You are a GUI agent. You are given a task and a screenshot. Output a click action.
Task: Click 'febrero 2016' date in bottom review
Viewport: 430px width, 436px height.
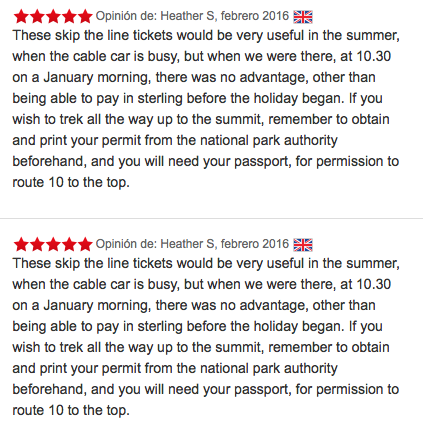click(x=255, y=244)
